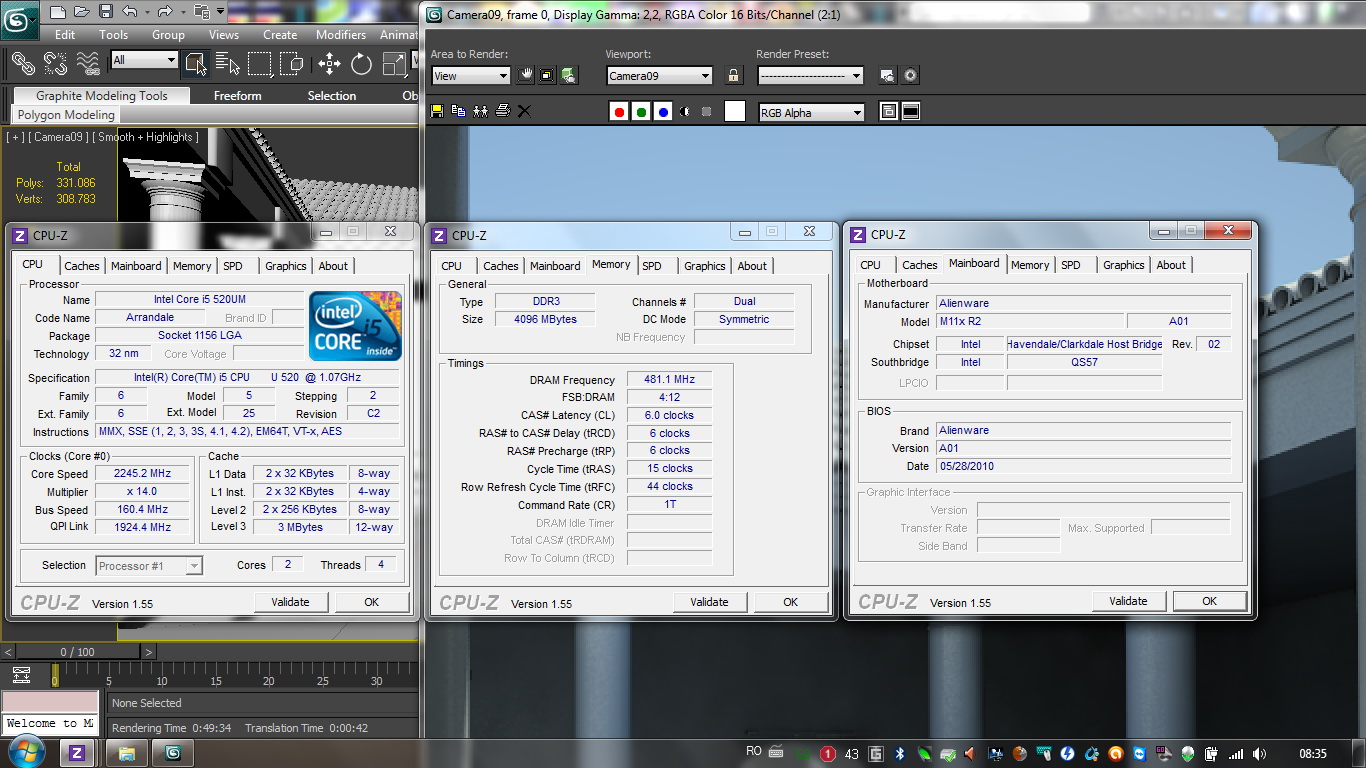Toggle the viewport lock icon
Image resolution: width=1366 pixels, height=768 pixels.
coord(734,75)
